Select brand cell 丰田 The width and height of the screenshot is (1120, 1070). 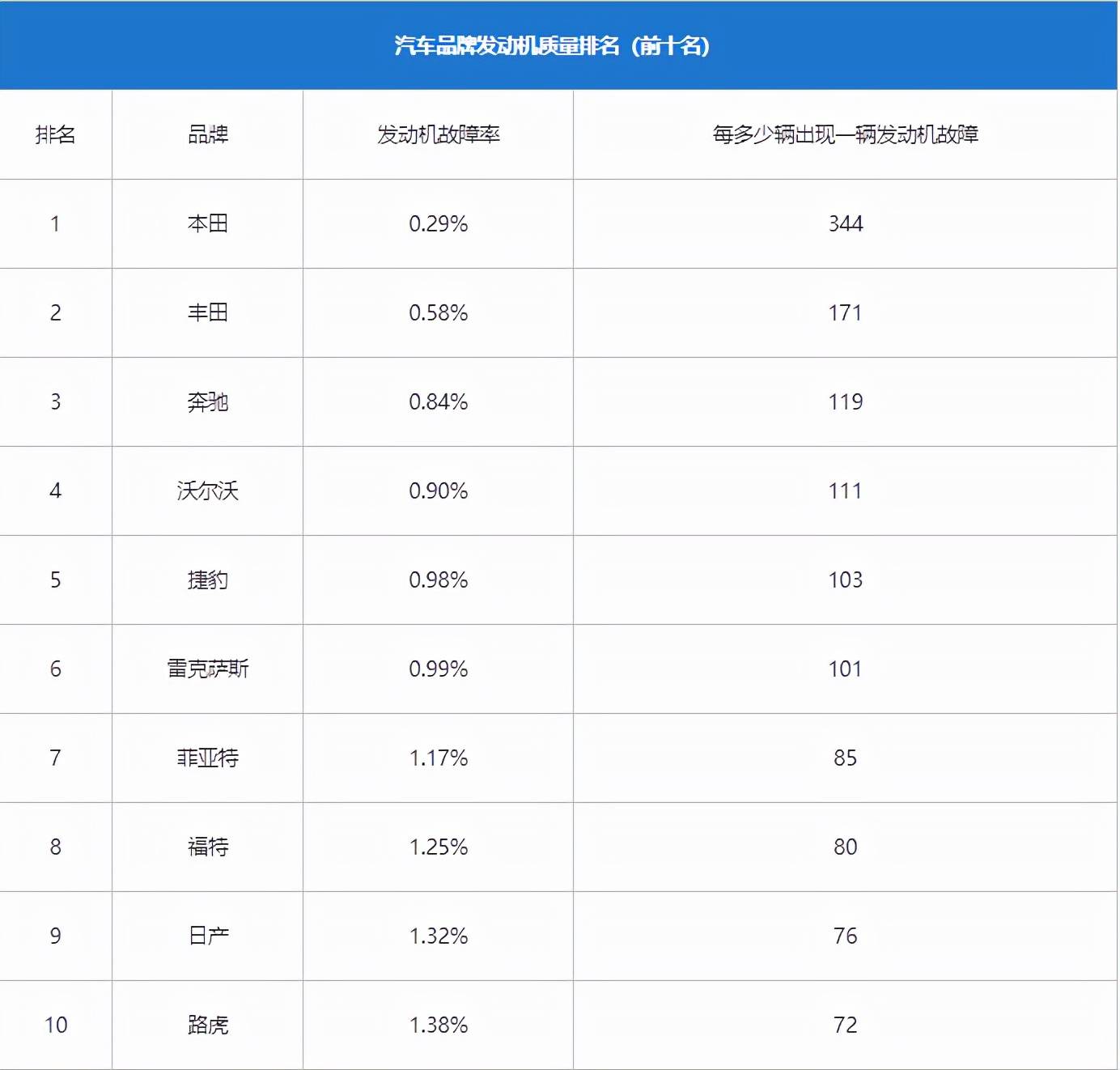click(x=208, y=312)
